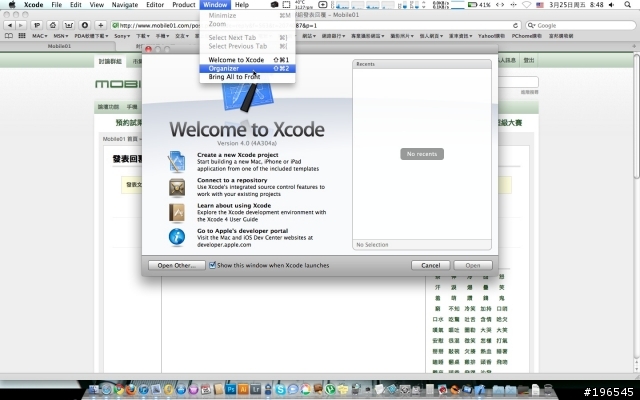Click Learn about using Xcode heading
Viewport: 640px width, 400px height.
tap(234, 206)
